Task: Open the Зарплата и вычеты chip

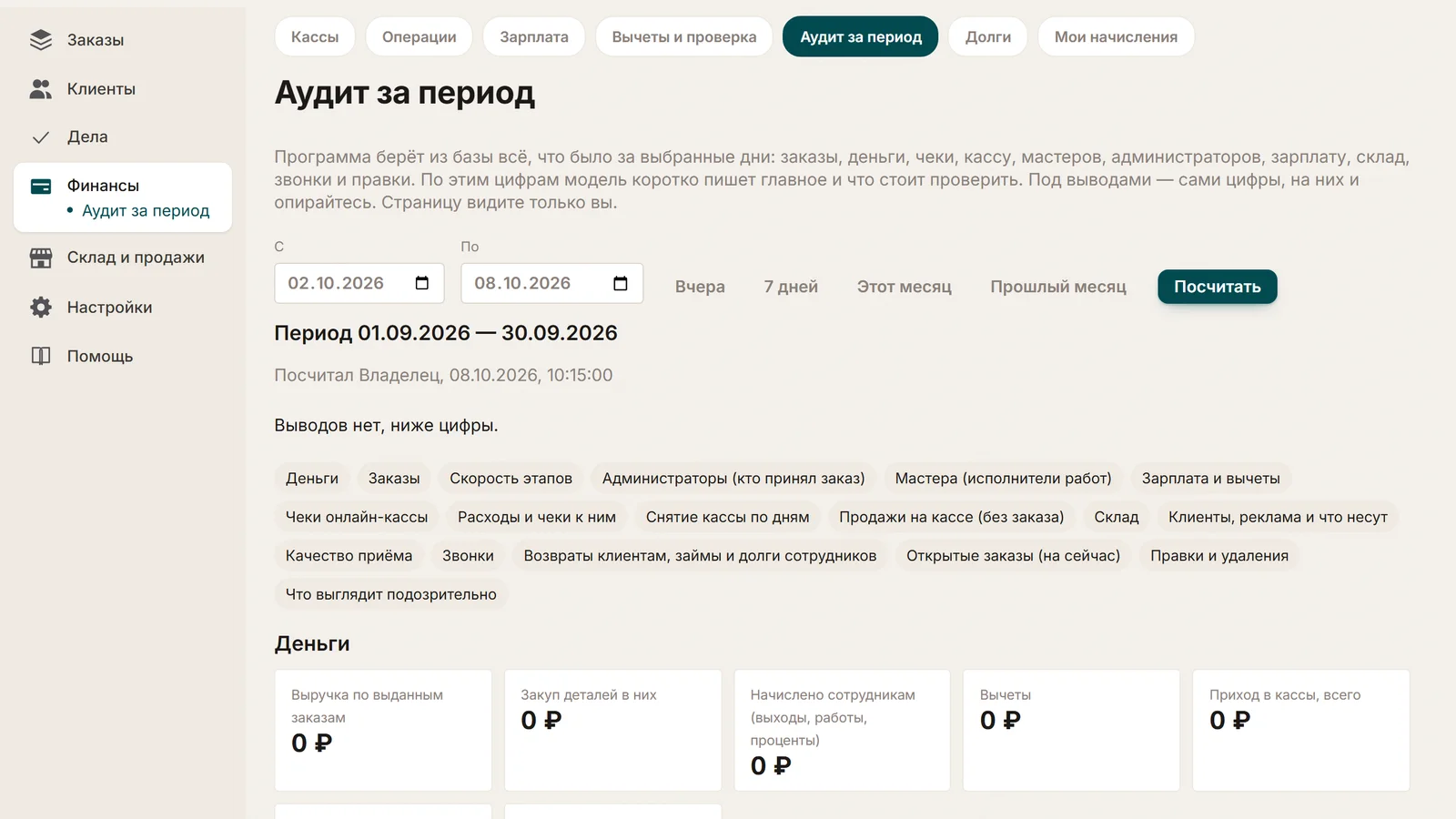Action: pos(1211,479)
